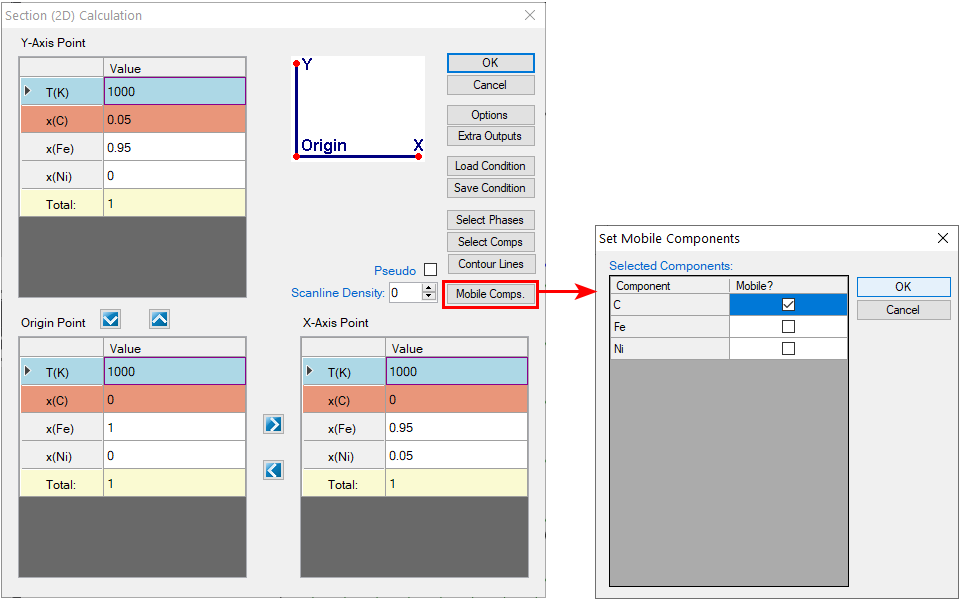Select the X-Axis Point x(Ni) value field
Viewport: 960px width, 600px height.
pos(456,456)
